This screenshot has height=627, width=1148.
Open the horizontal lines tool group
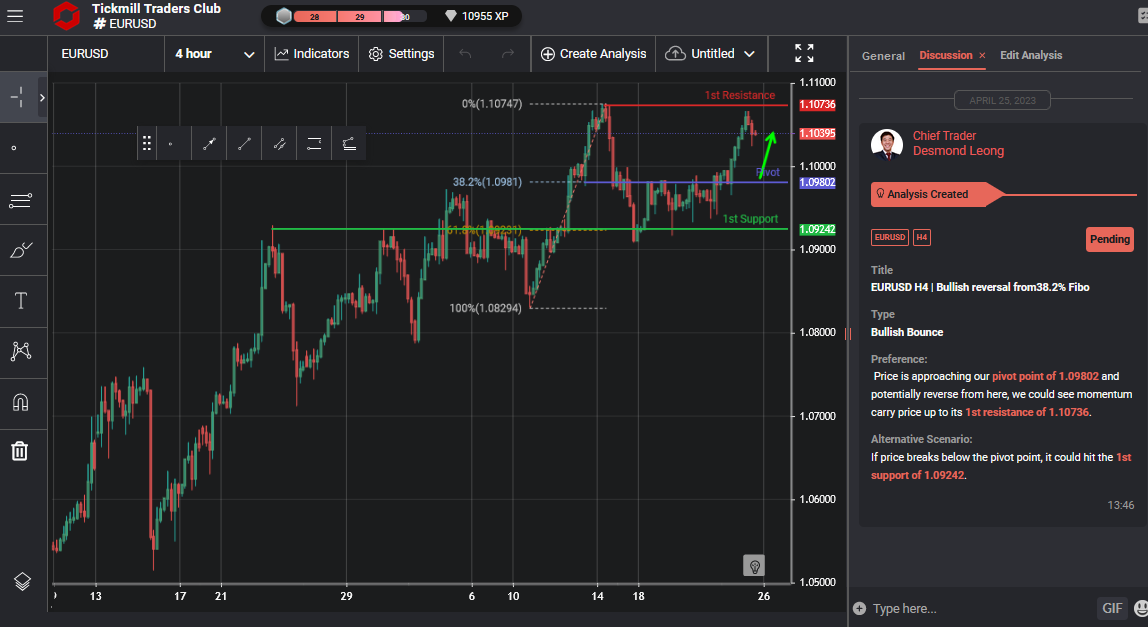tap(20, 199)
